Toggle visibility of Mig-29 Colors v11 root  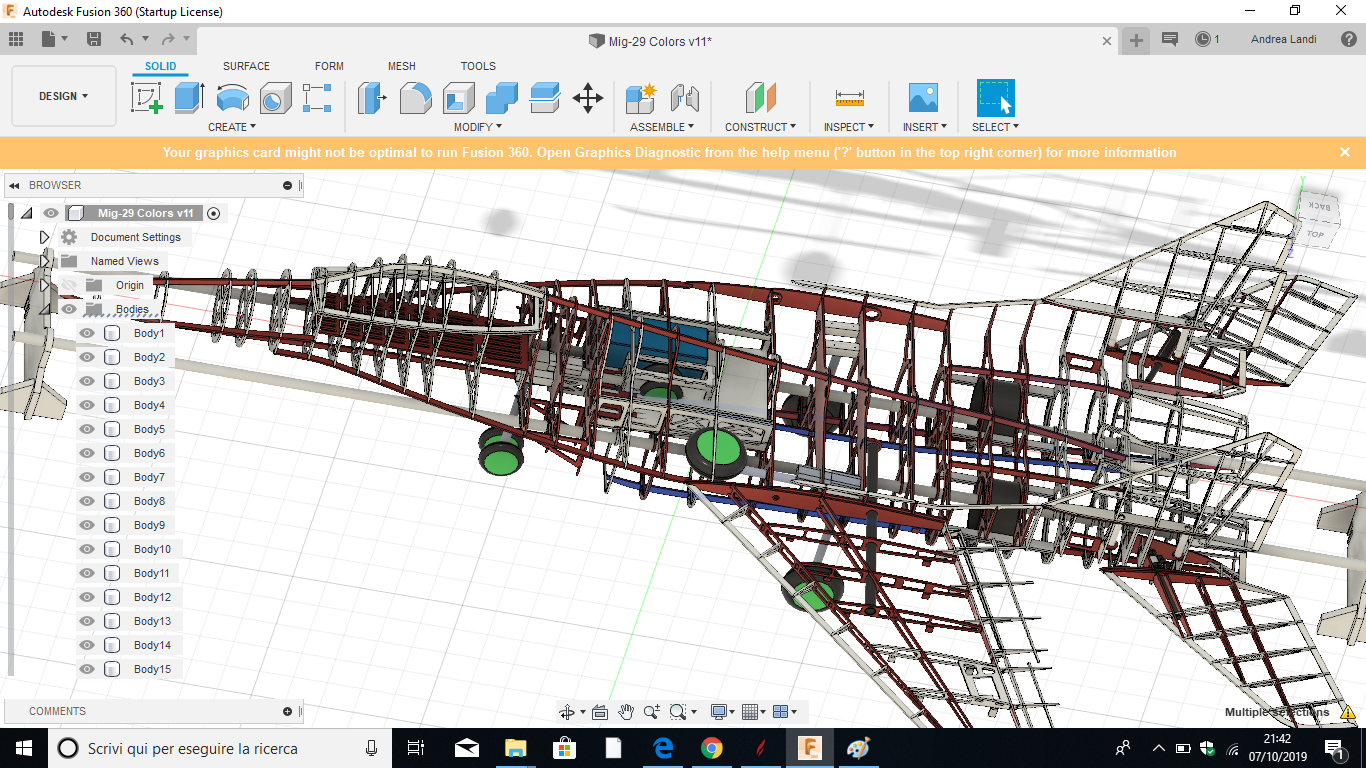[x=51, y=213]
